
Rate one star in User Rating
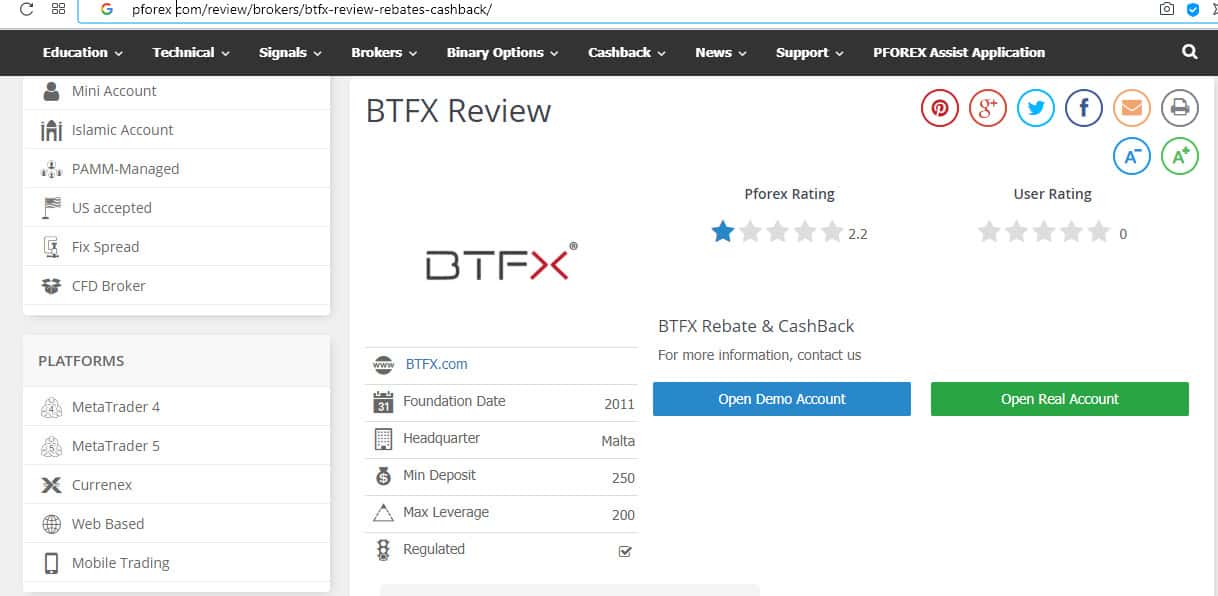[x=989, y=233]
